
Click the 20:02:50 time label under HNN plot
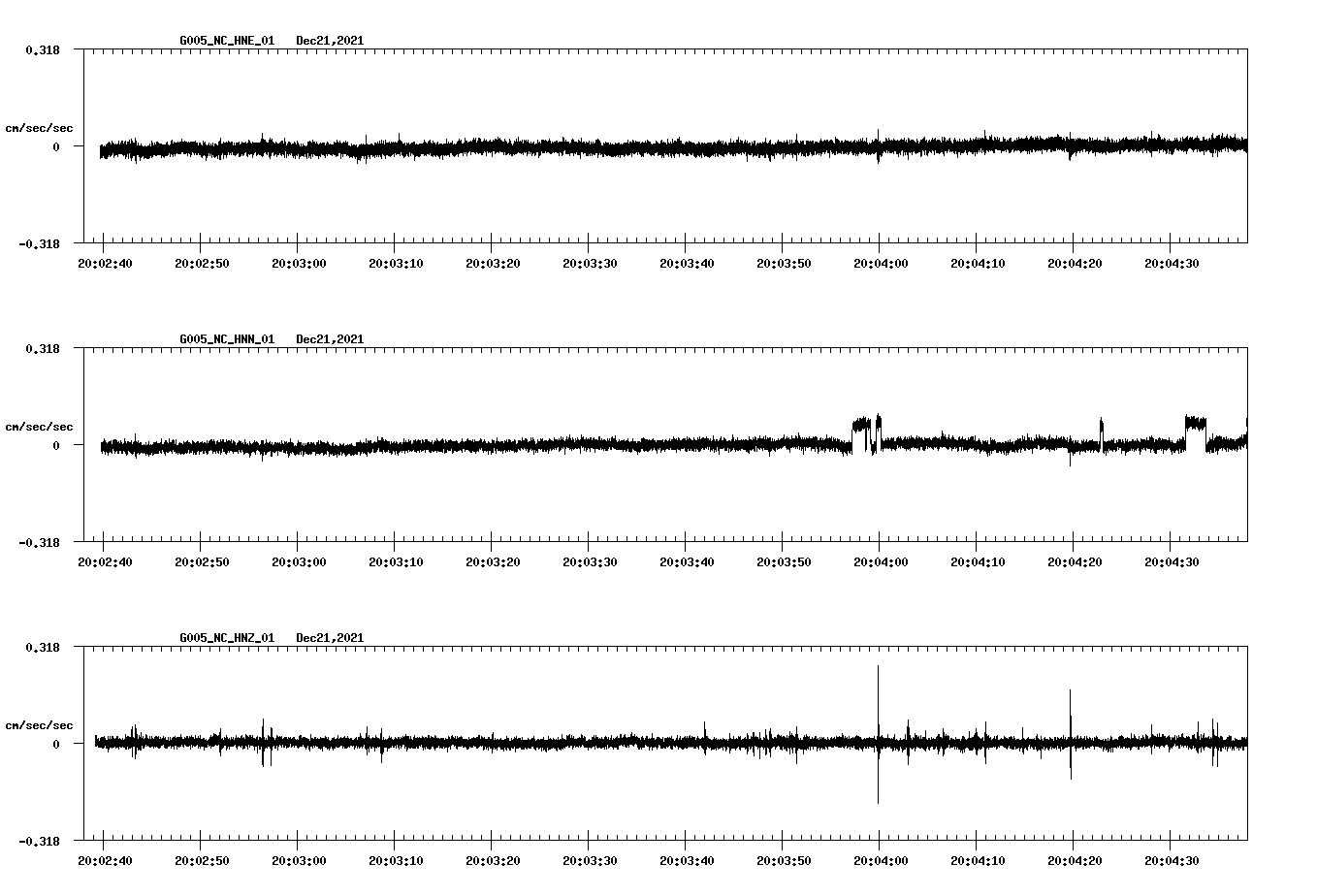coord(202,562)
